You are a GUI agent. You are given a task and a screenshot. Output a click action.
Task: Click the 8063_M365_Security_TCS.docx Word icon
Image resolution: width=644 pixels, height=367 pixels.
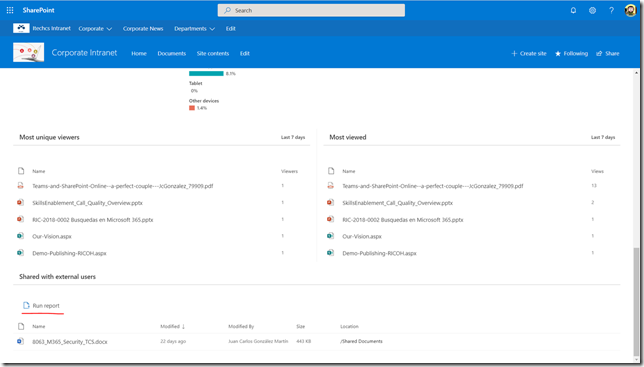point(20,341)
